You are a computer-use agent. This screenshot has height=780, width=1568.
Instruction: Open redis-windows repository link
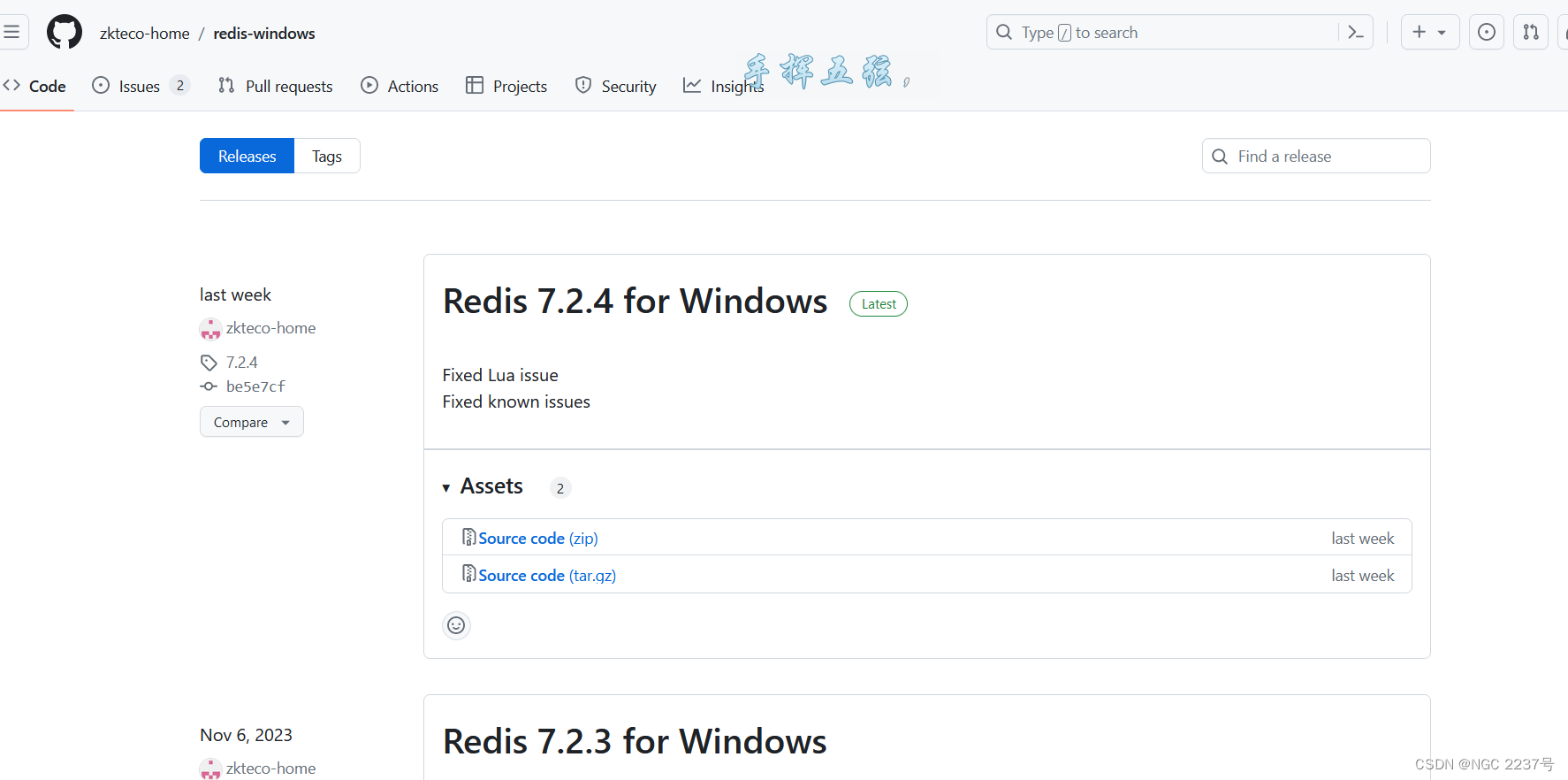(264, 34)
